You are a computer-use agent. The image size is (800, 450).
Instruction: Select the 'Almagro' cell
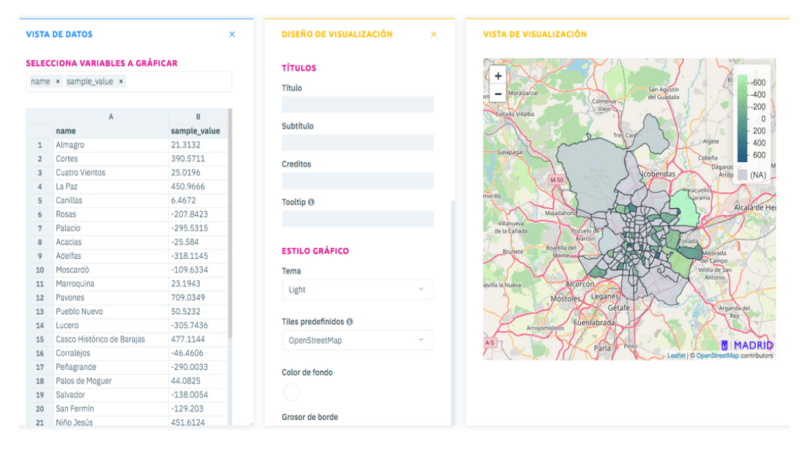click(x=111, y=145)
